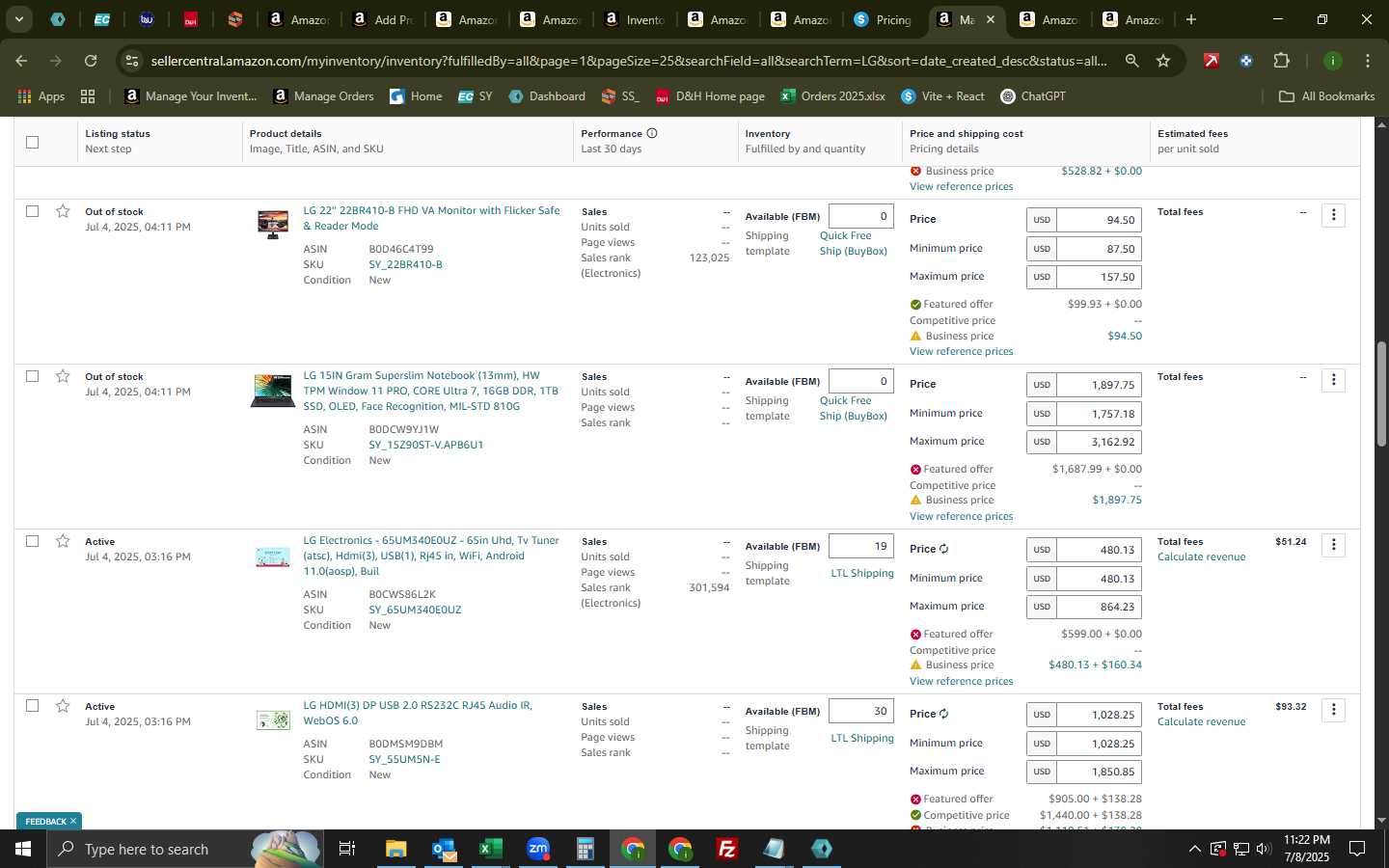Open Excel from the taskbar
Image resolution: width=1389 pixels, height=868 pixels.
(x=491, y=849)
